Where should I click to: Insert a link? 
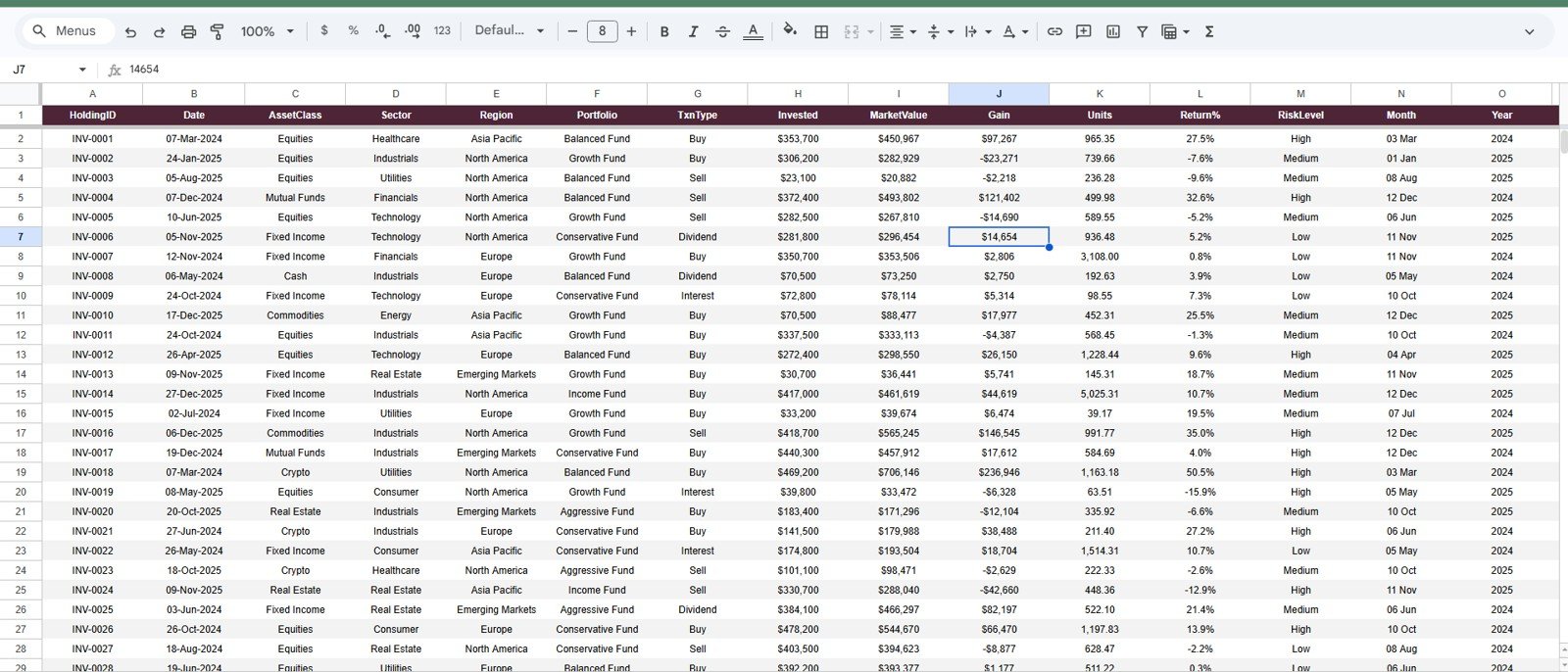pos(1054,31)
